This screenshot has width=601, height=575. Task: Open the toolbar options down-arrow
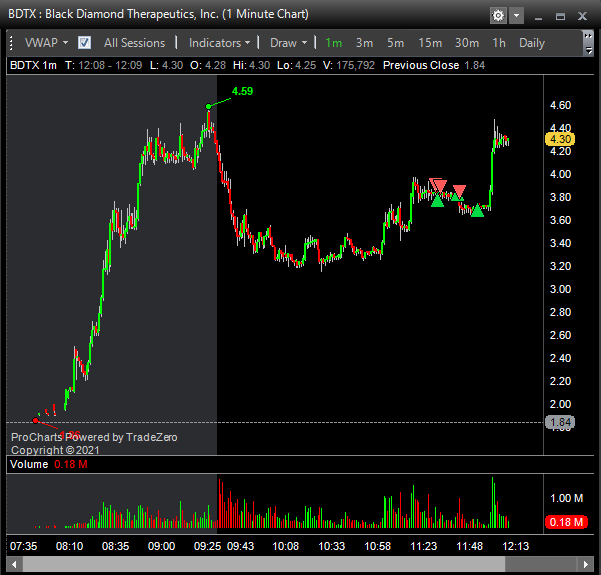point(588,50)
